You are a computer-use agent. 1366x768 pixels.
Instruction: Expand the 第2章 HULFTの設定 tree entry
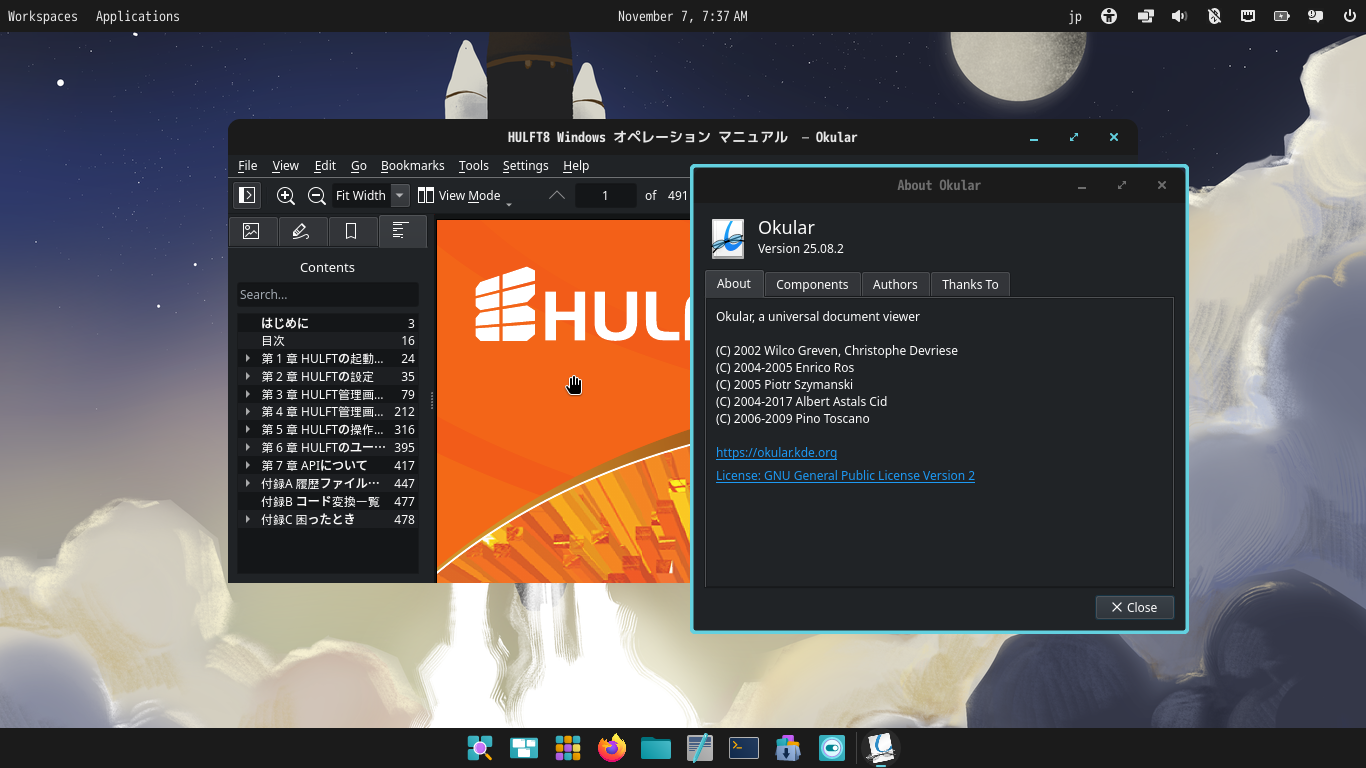[x=247, y=376]
